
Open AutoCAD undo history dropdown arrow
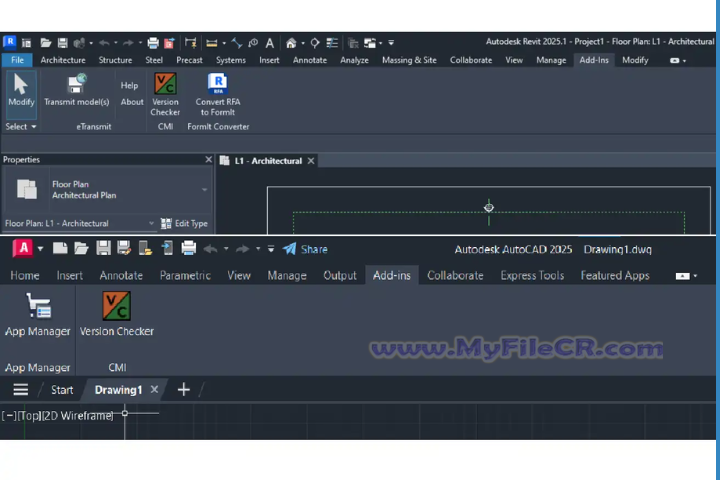pyautogui.click(x=226, y=249)
